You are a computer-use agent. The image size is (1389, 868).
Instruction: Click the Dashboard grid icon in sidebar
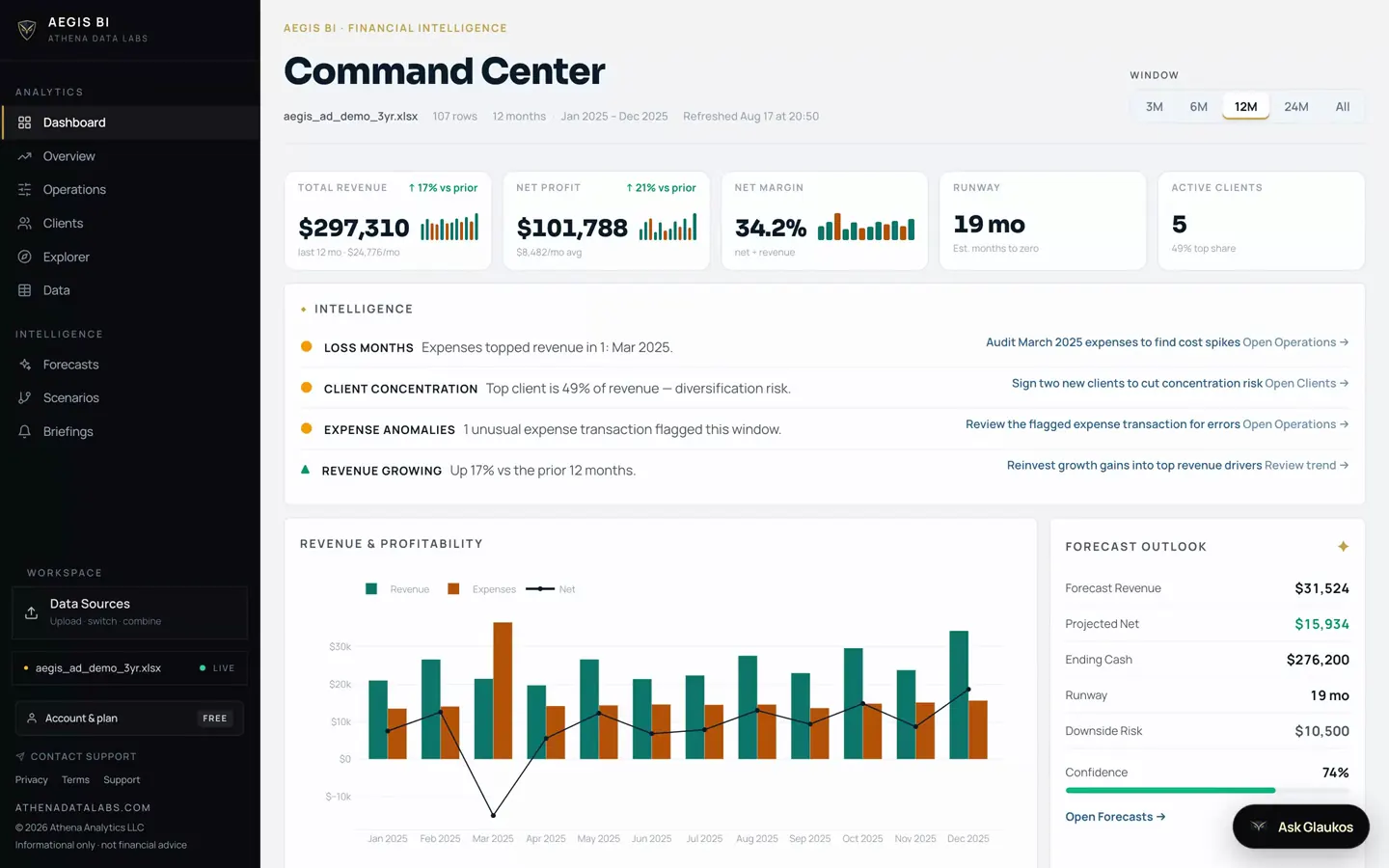point(25,122)
